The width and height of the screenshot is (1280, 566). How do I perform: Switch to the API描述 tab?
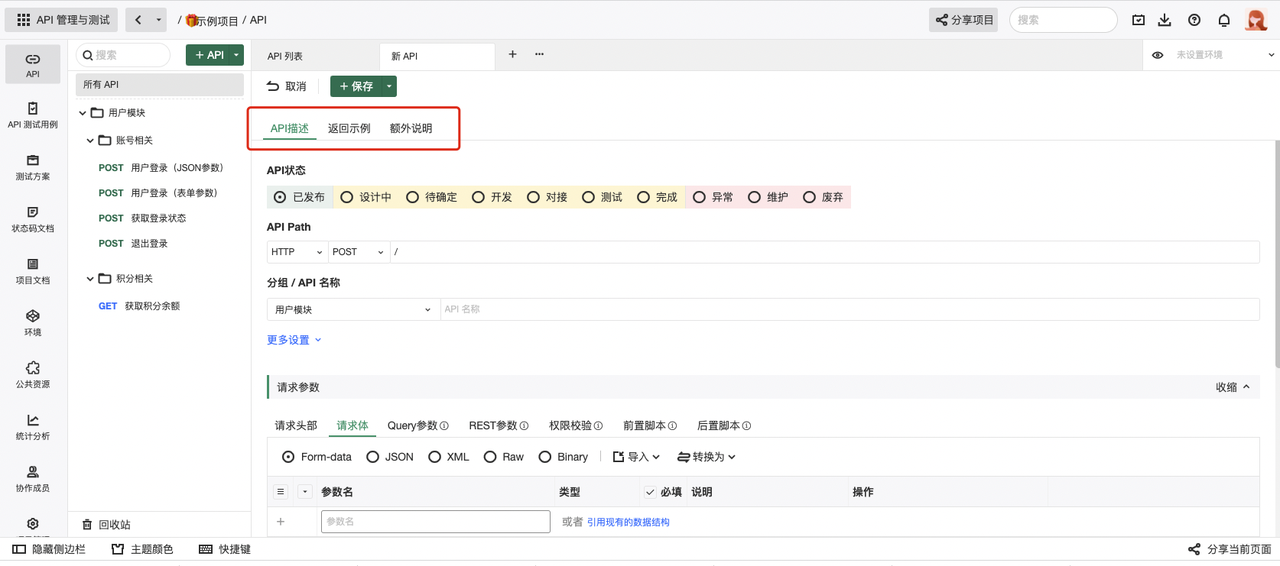pos(290,129)
